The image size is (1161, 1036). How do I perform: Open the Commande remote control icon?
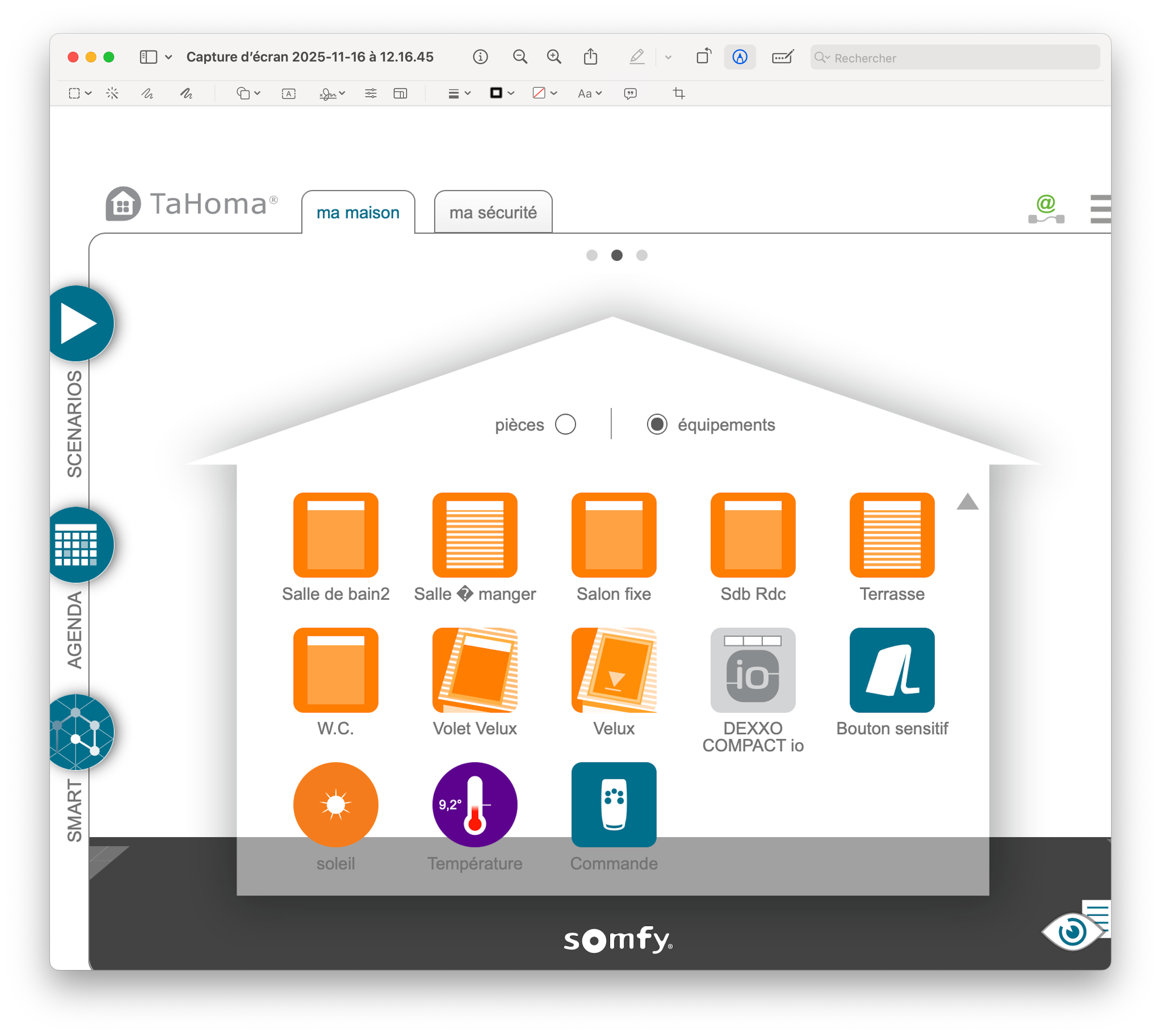(x=613, y=804)
